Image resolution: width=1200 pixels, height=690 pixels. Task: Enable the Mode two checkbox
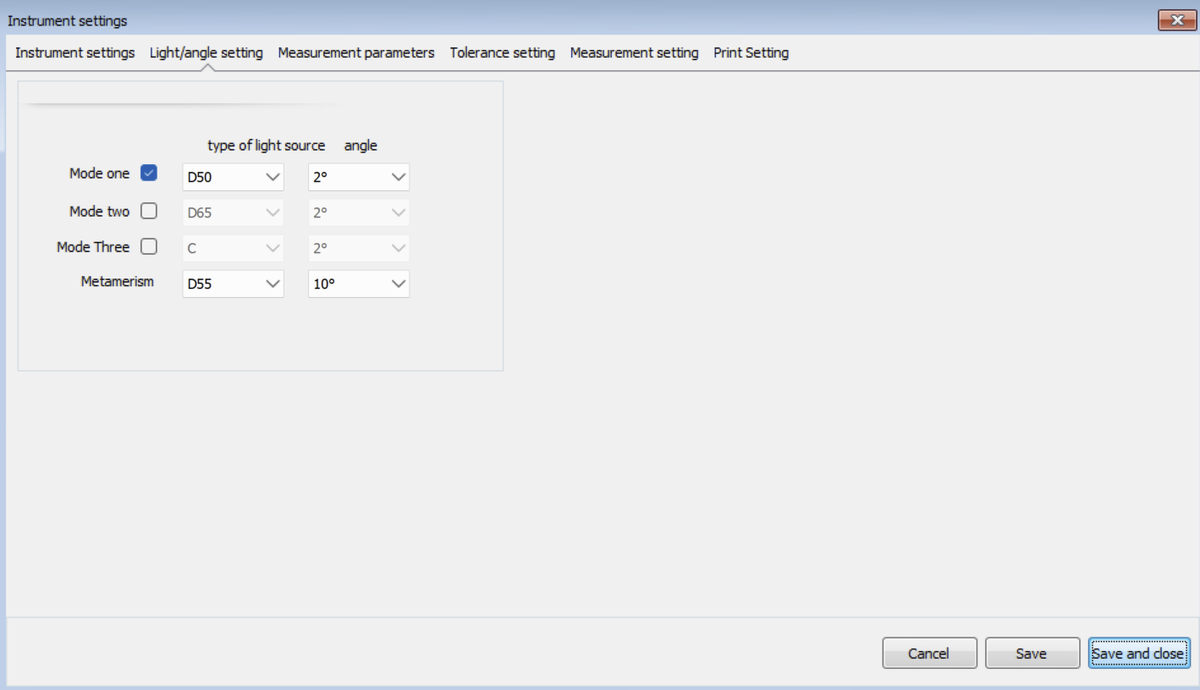click(149, 211)
